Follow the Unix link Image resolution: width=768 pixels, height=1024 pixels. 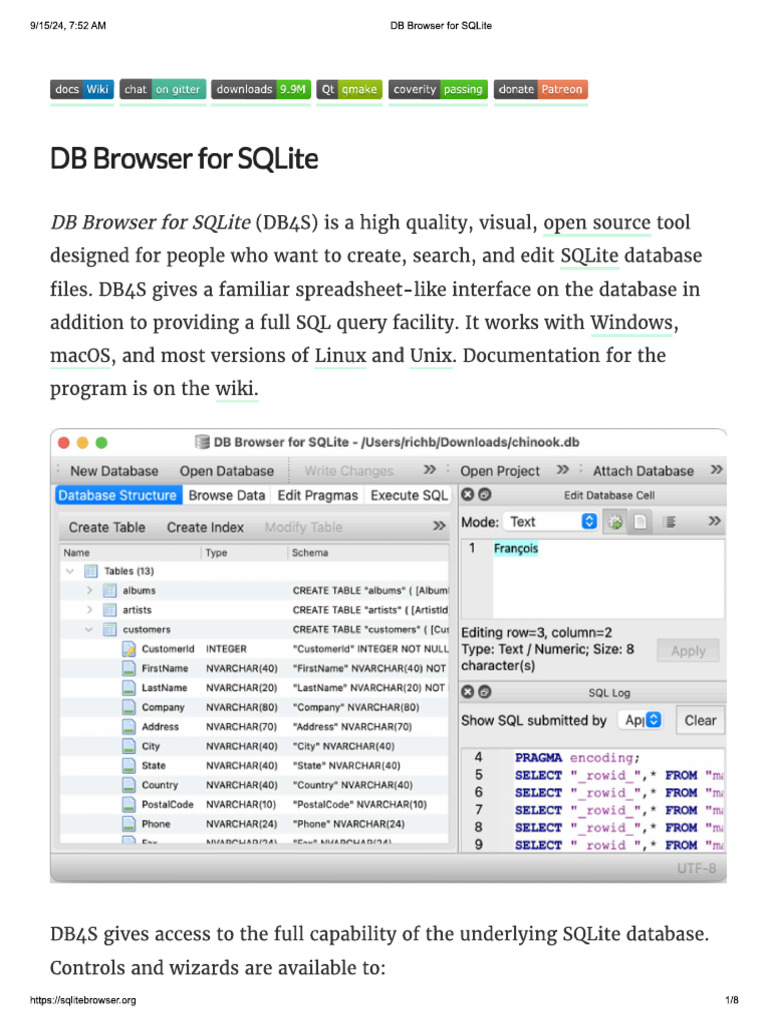pos(431,356)
